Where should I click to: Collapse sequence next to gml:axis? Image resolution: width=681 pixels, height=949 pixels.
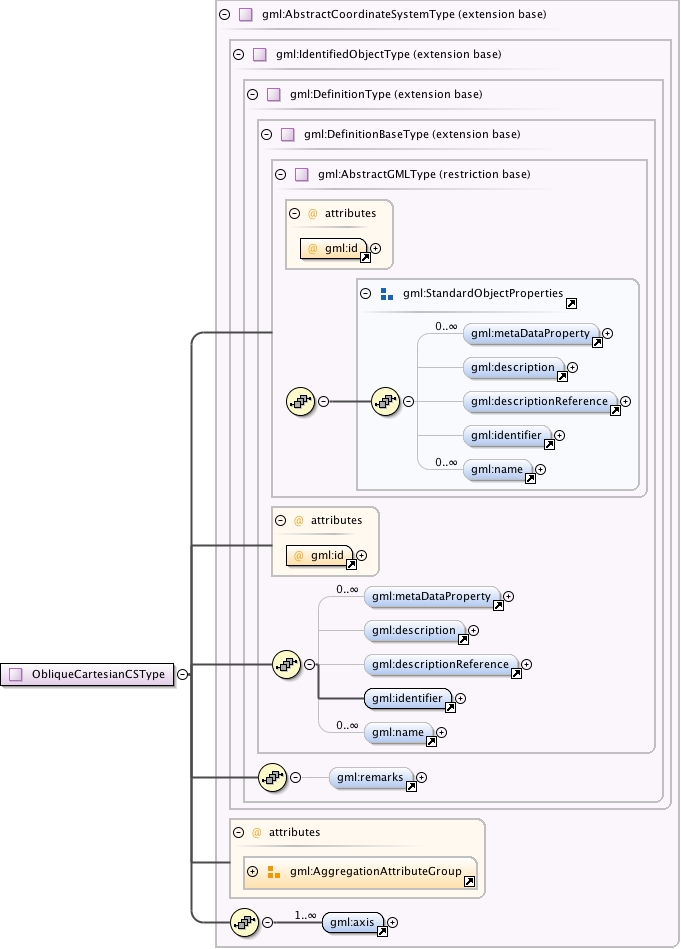[x=268, y=922]
